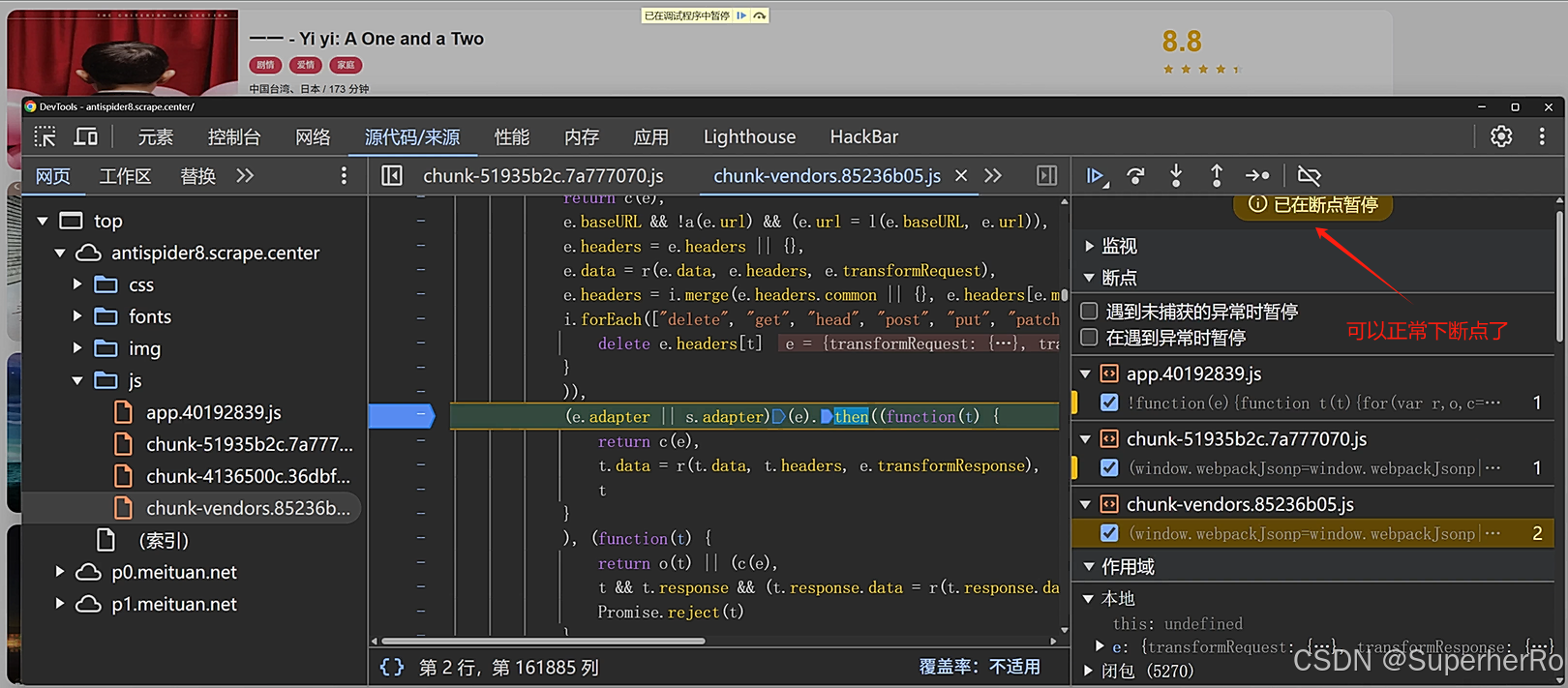
Task: Toggle the device toolbar icon
Action: pyautogui.click(x=86, y=136)
